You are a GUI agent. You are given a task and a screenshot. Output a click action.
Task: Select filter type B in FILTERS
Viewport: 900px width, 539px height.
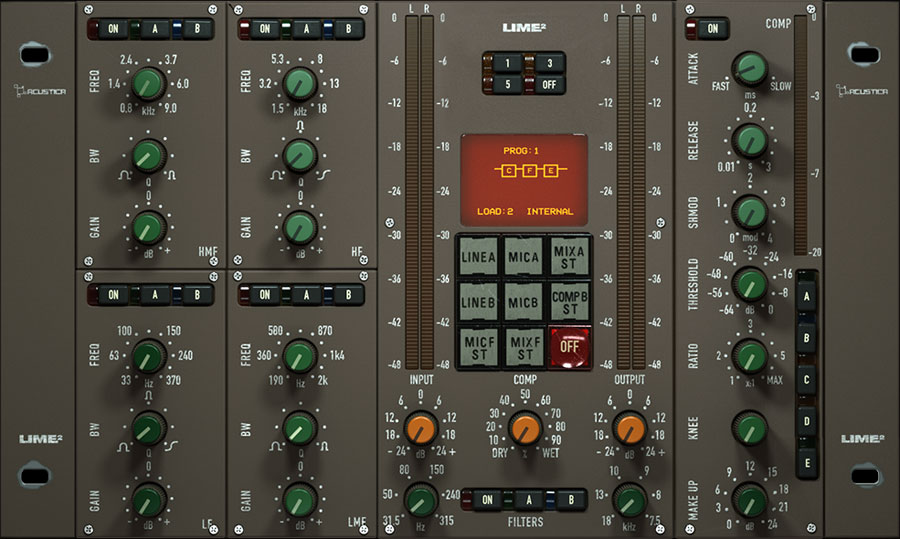click(x=571, y=500)
